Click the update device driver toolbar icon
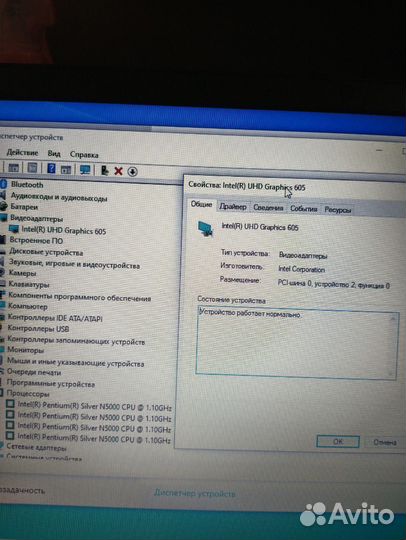 pos(105,170)
